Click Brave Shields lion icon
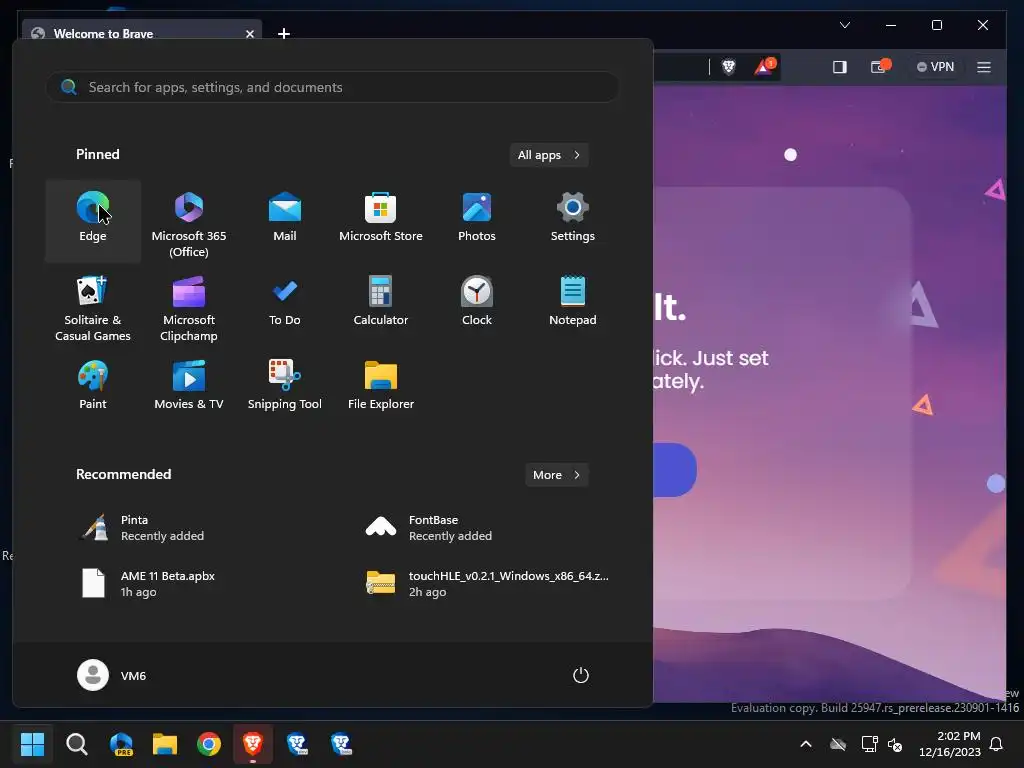This screenshot has height=768, width=1024. pyautogui.click(x=729, y=67)
